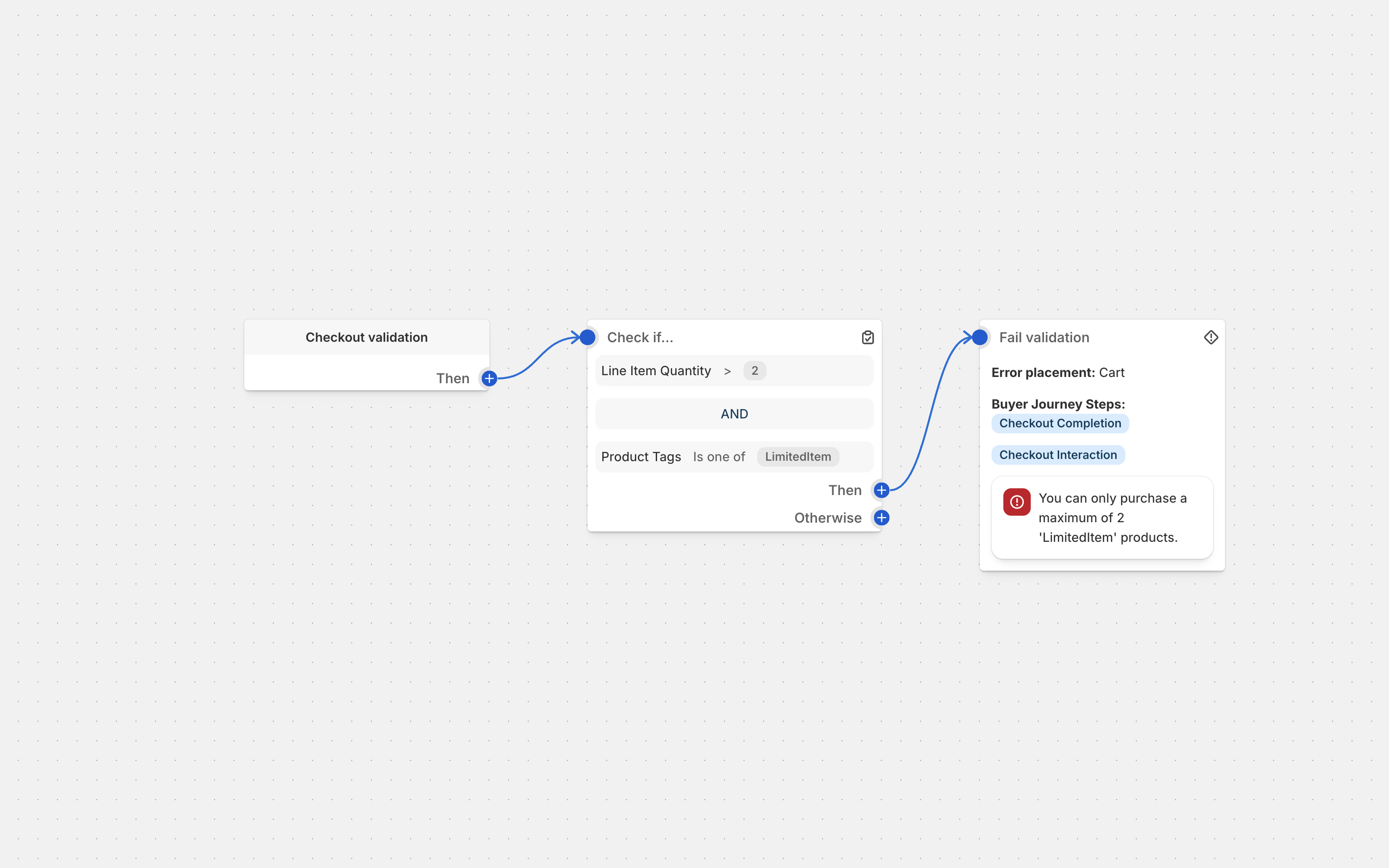The width and height of the screenshot is (1389, 868).
Task: Click the Check if... node title
Action: pos(640,338)
